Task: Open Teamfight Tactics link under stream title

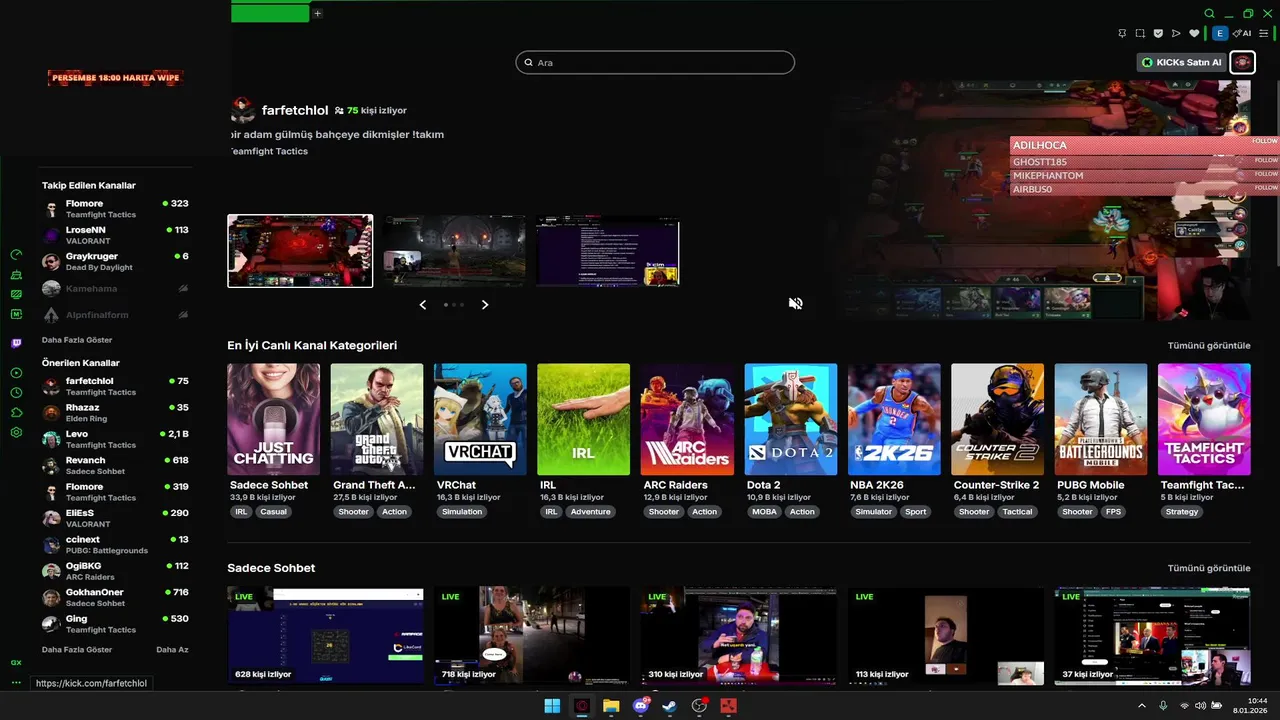Action: pos(268,152)
